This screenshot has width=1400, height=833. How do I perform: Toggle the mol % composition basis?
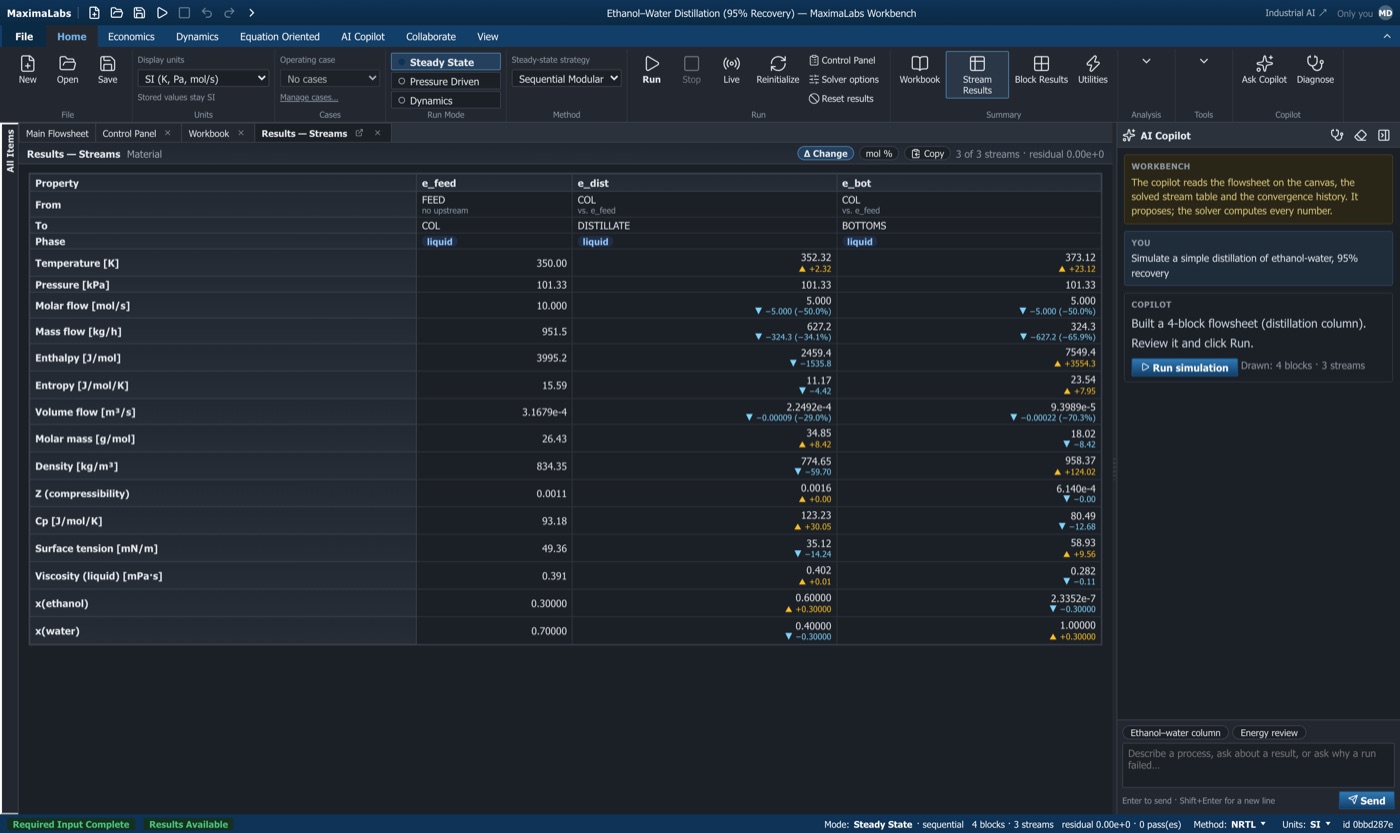point(879,154)
